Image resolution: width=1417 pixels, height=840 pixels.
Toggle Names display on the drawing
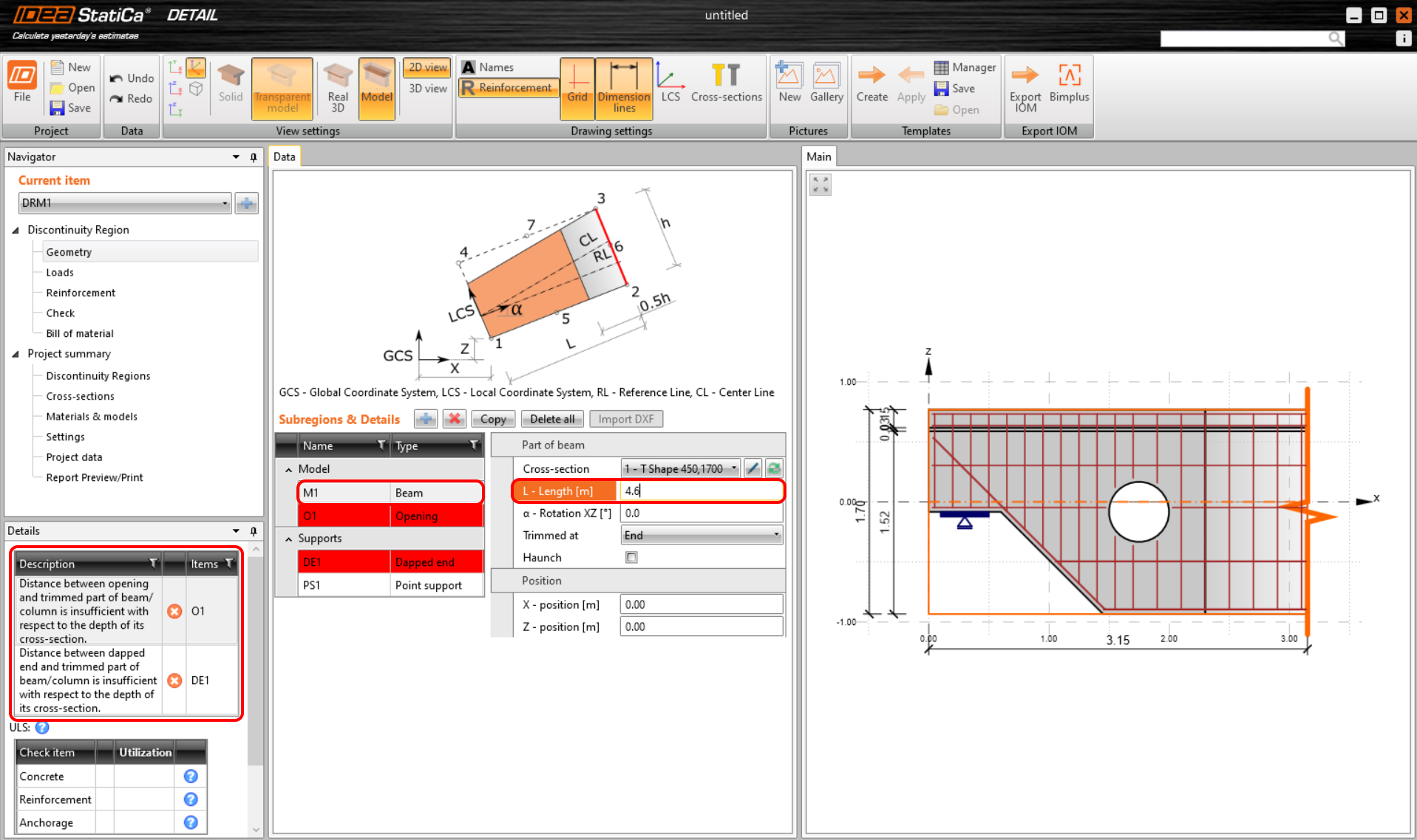pos(488,66)
